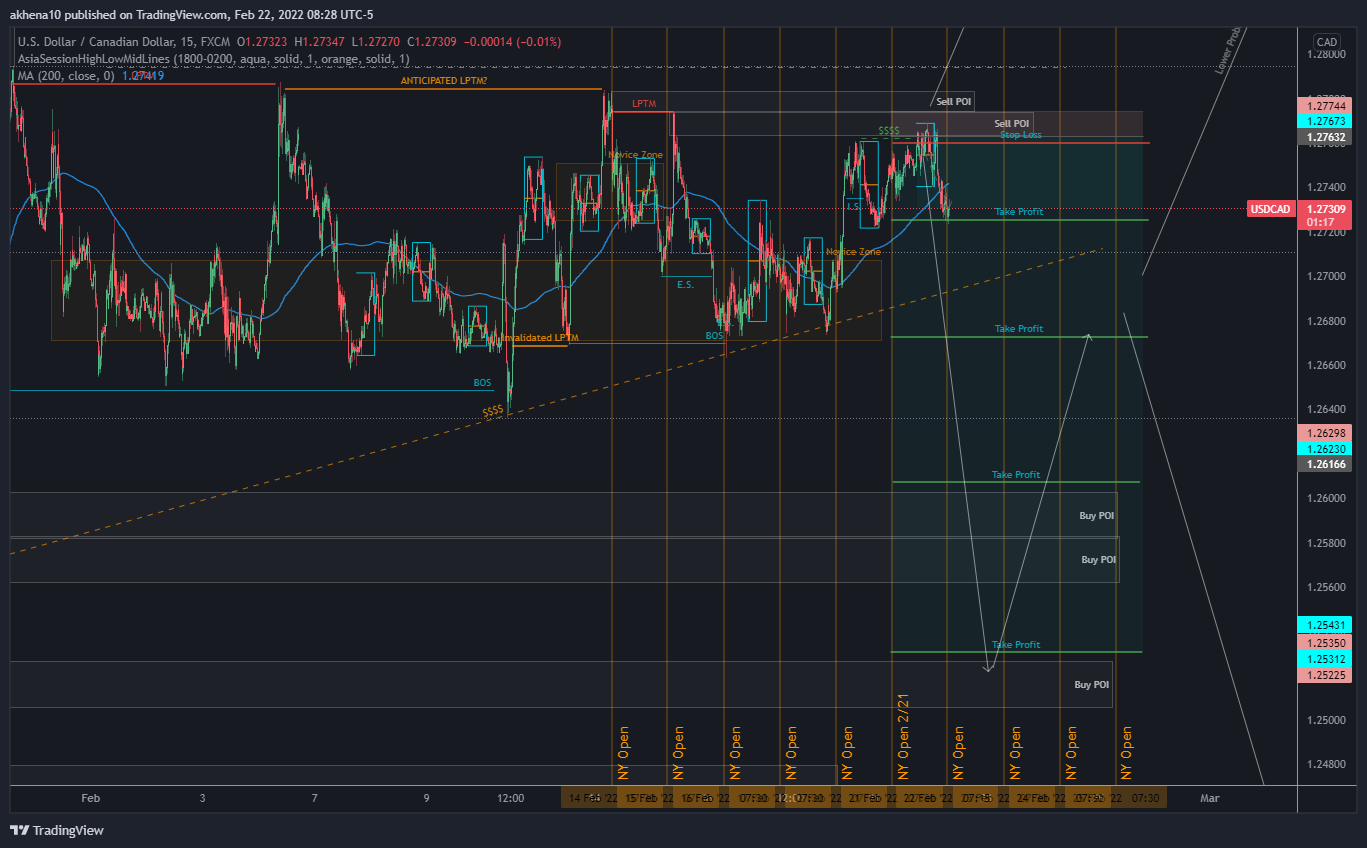Click the 1.25225 pink price tag
Screen dimensions: 1367x848
point(1324,676)
